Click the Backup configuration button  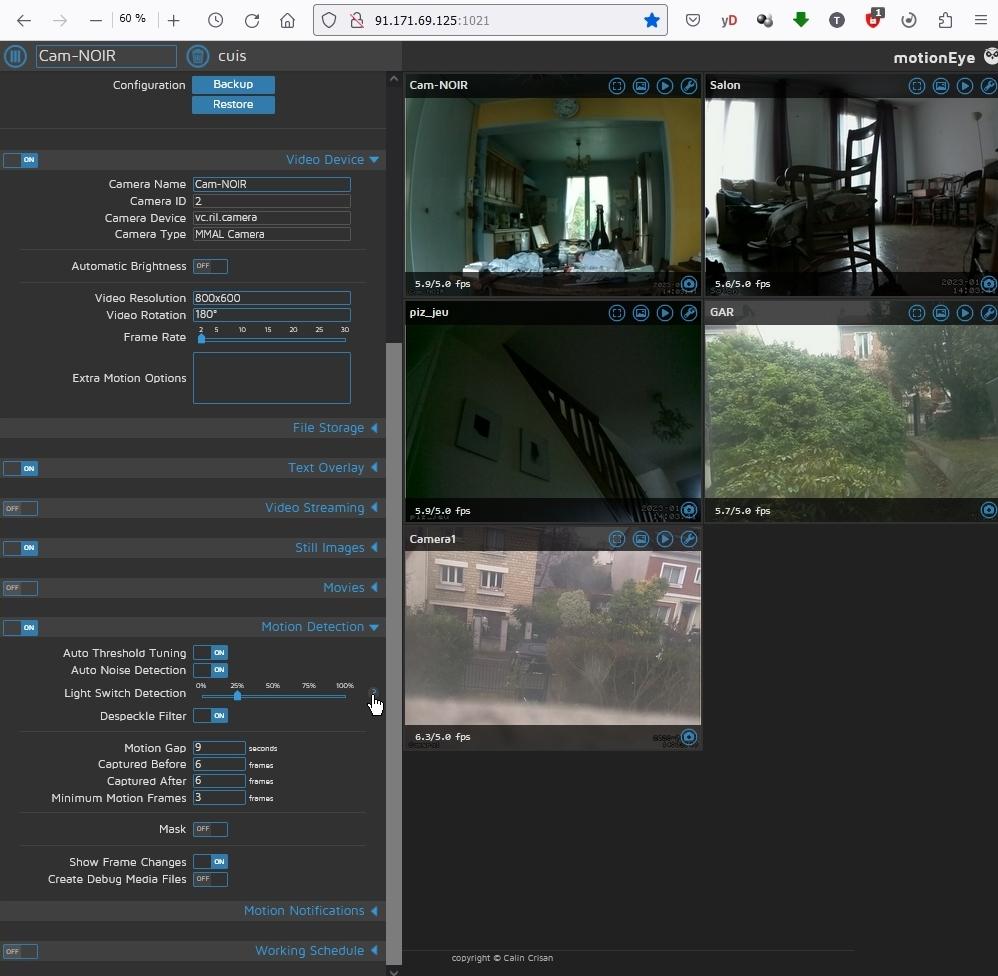233,84
